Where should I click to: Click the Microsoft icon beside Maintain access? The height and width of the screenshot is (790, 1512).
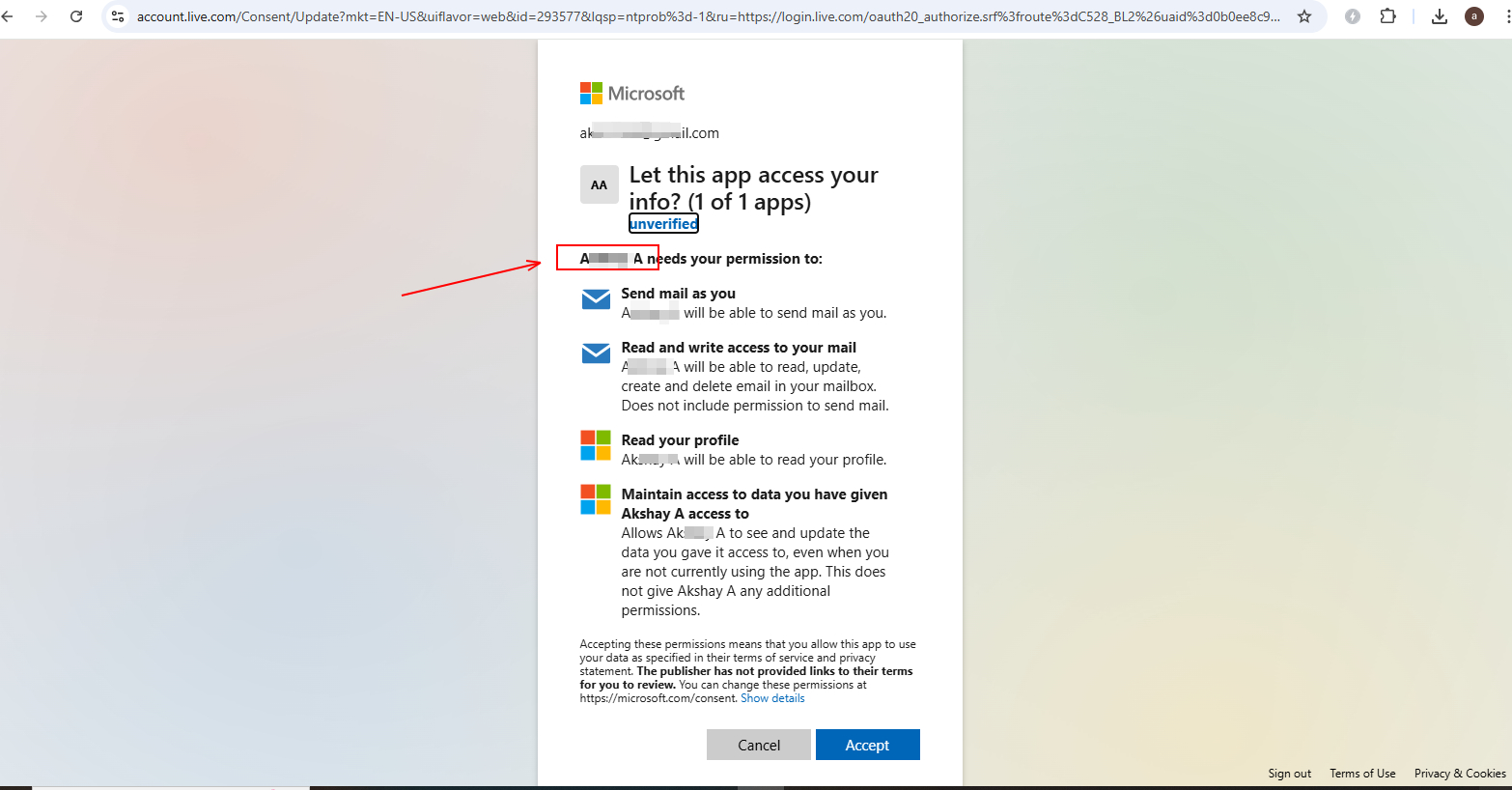click(596, 500)
